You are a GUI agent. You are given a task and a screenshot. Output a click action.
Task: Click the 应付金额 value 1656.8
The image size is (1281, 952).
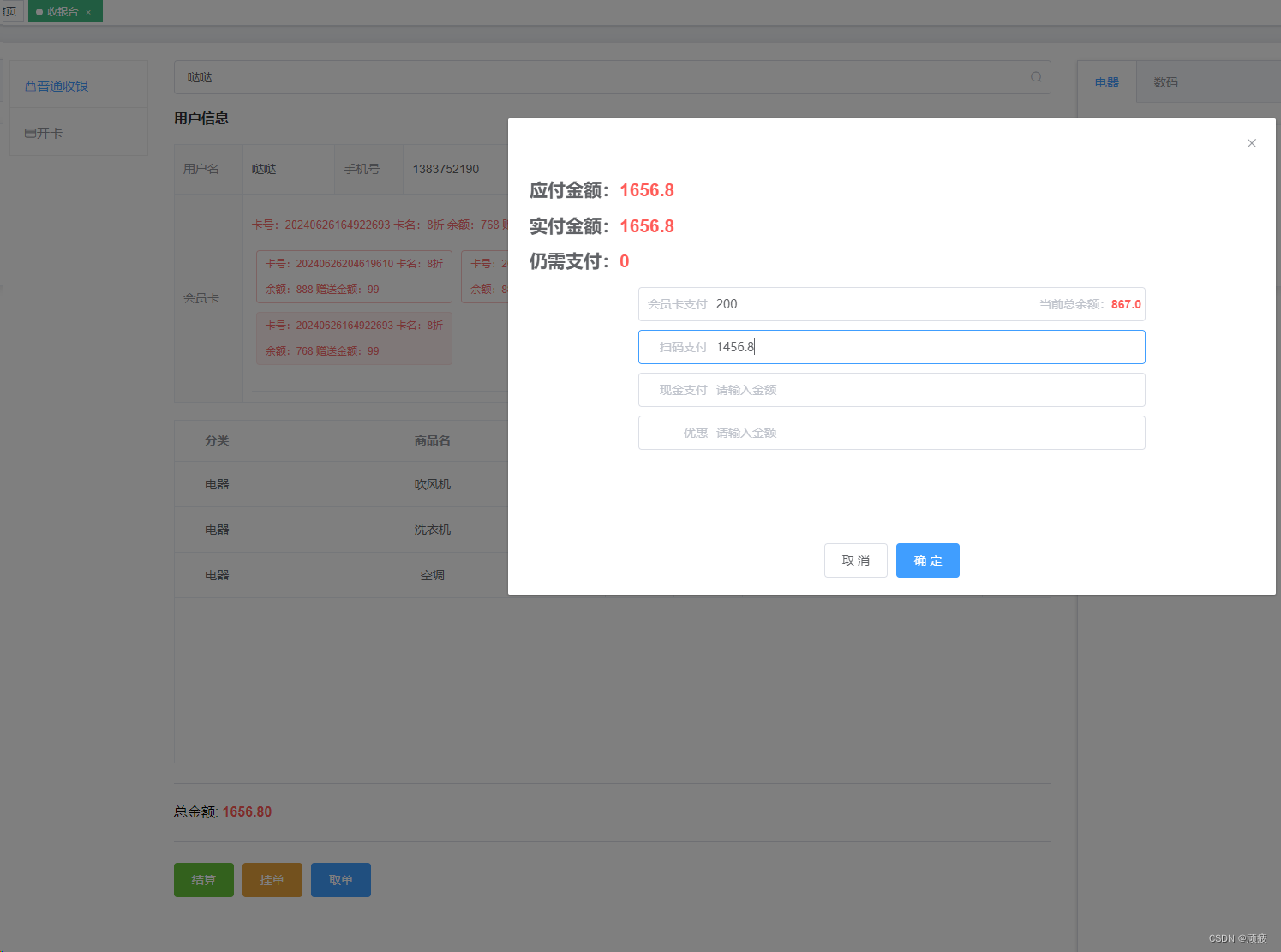click(x=647, y=190)
